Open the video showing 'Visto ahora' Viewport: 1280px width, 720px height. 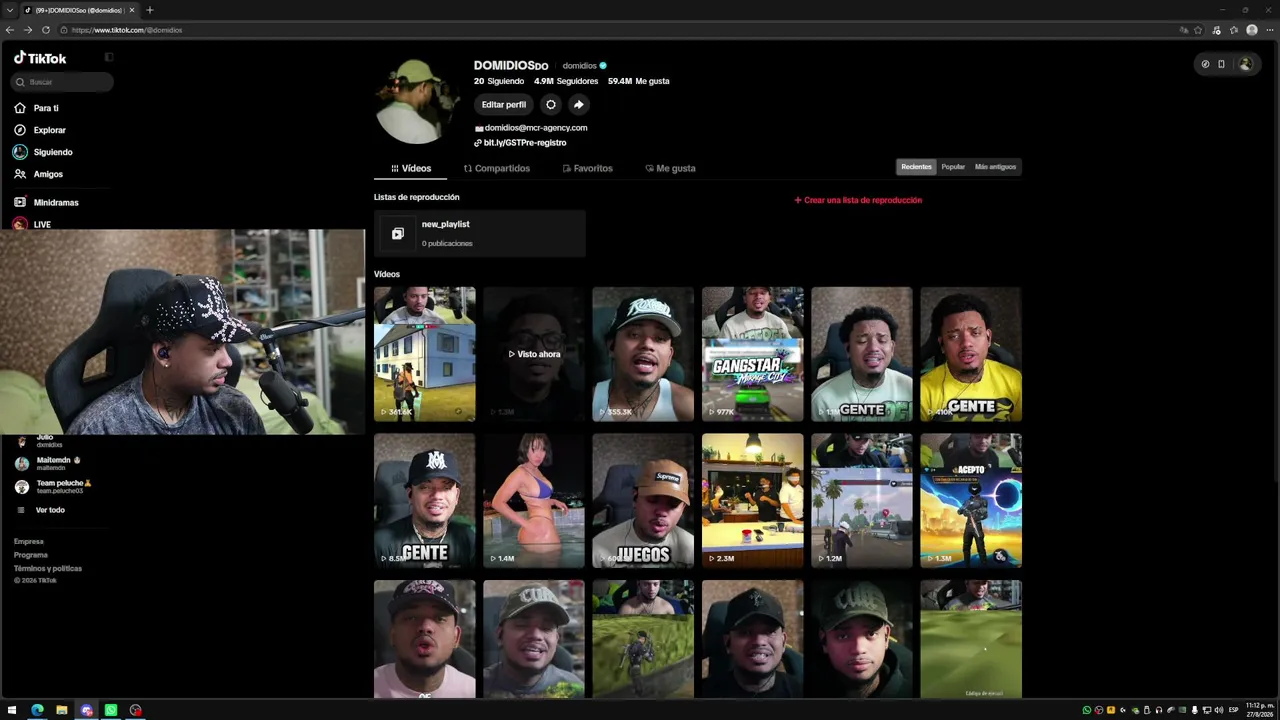point(534,354)
